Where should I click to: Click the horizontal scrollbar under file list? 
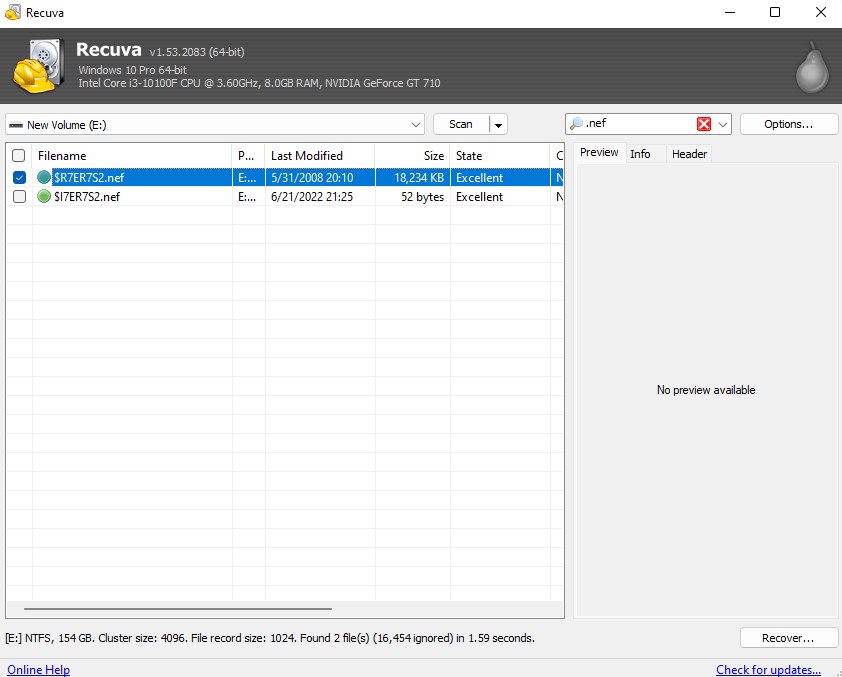[x=178, y=608]
